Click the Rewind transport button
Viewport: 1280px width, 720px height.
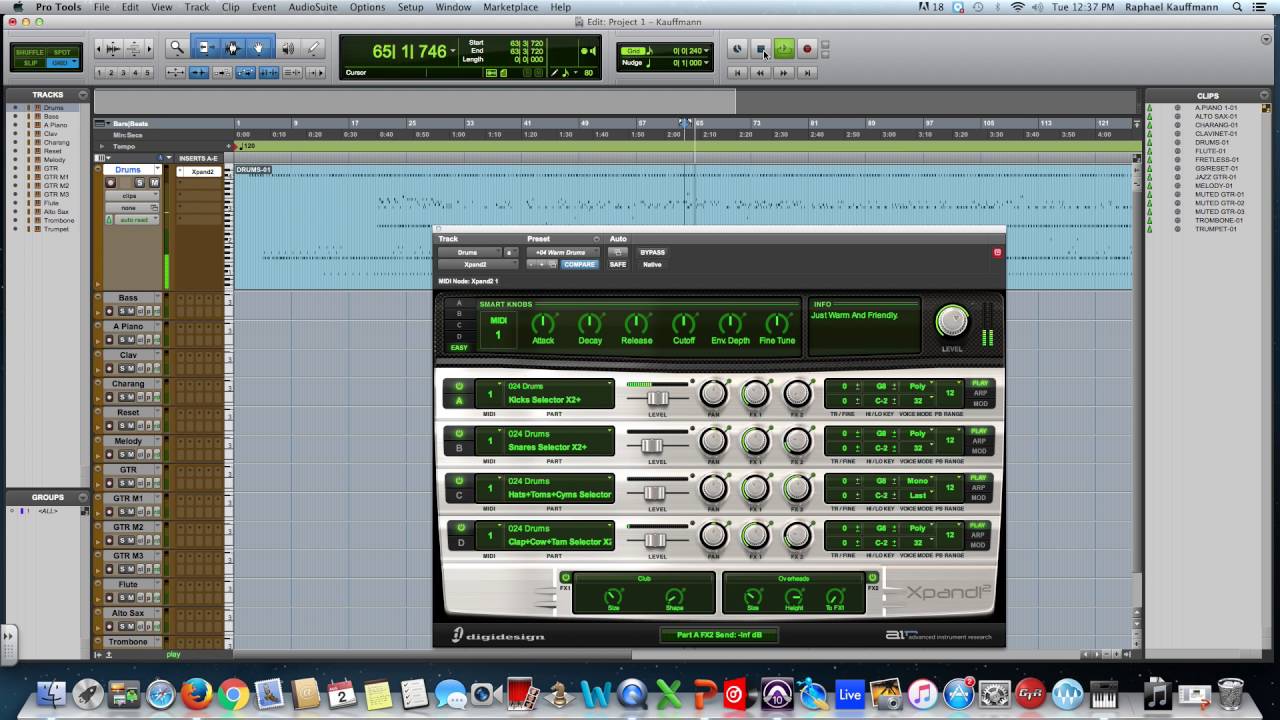pos(761,72)
